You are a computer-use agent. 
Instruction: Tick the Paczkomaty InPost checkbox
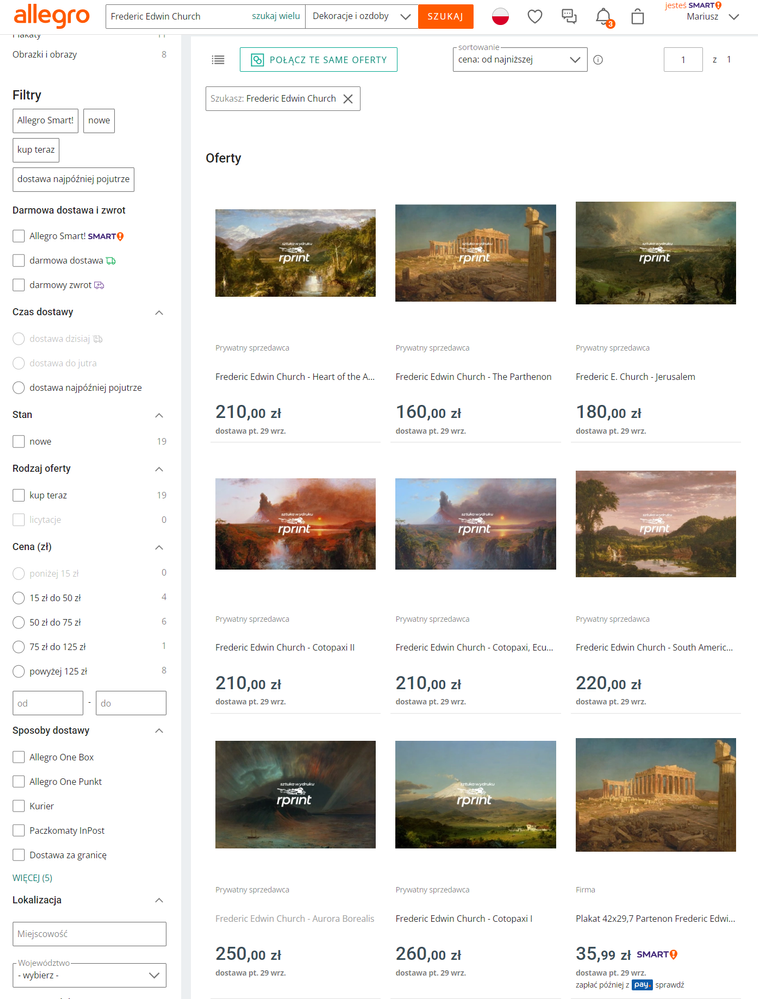[x=19, y=830]
